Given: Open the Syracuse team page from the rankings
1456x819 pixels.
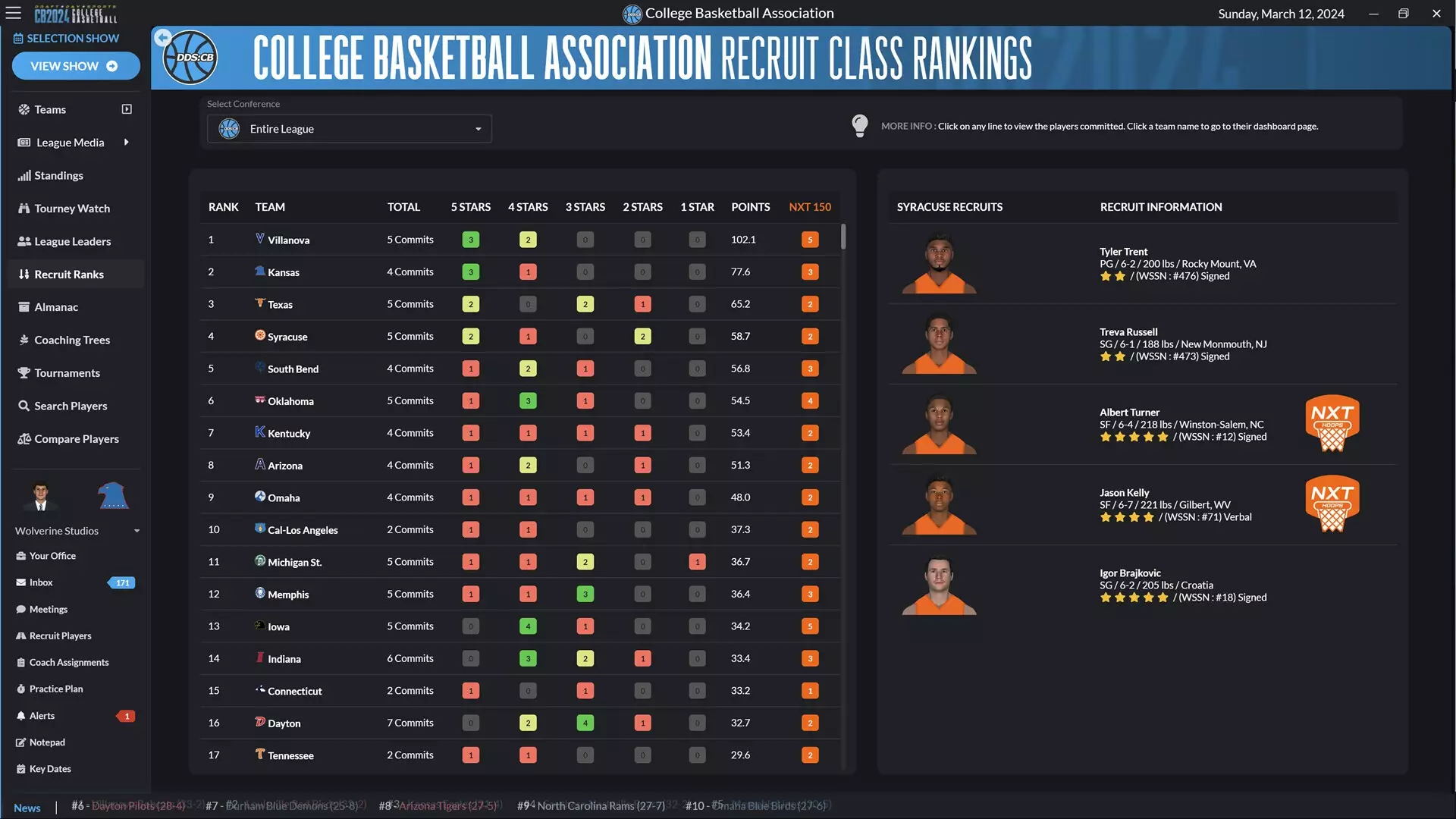Looking at the screenshot, I should coord(288,336).
